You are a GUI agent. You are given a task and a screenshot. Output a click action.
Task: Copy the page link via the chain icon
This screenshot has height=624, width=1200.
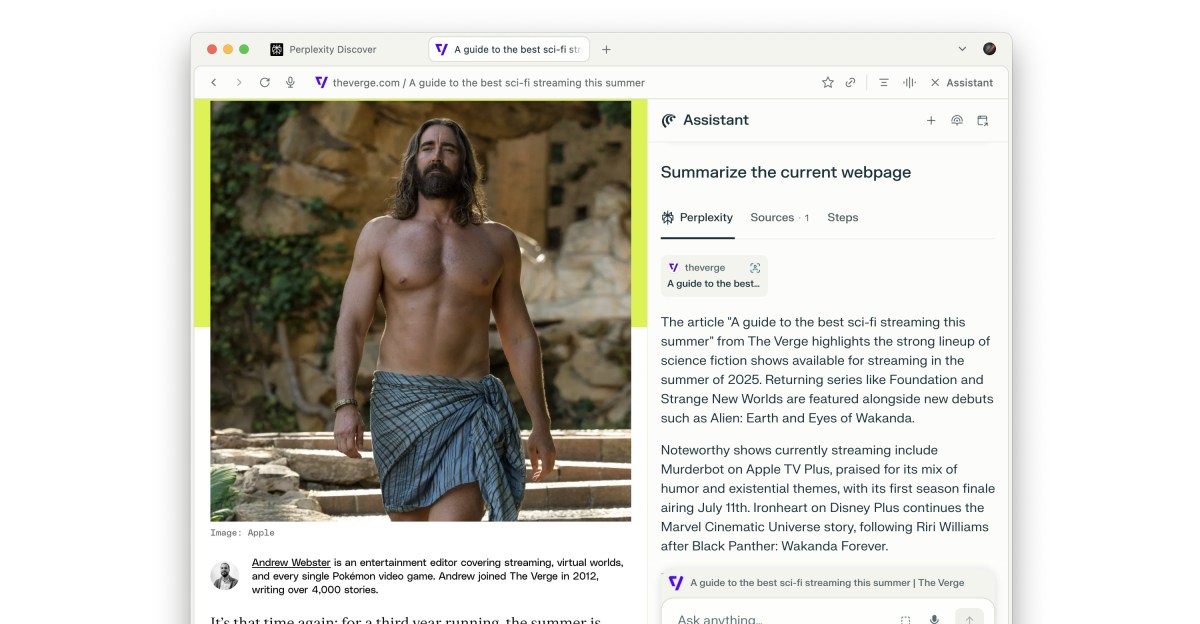tap(850, 83)
